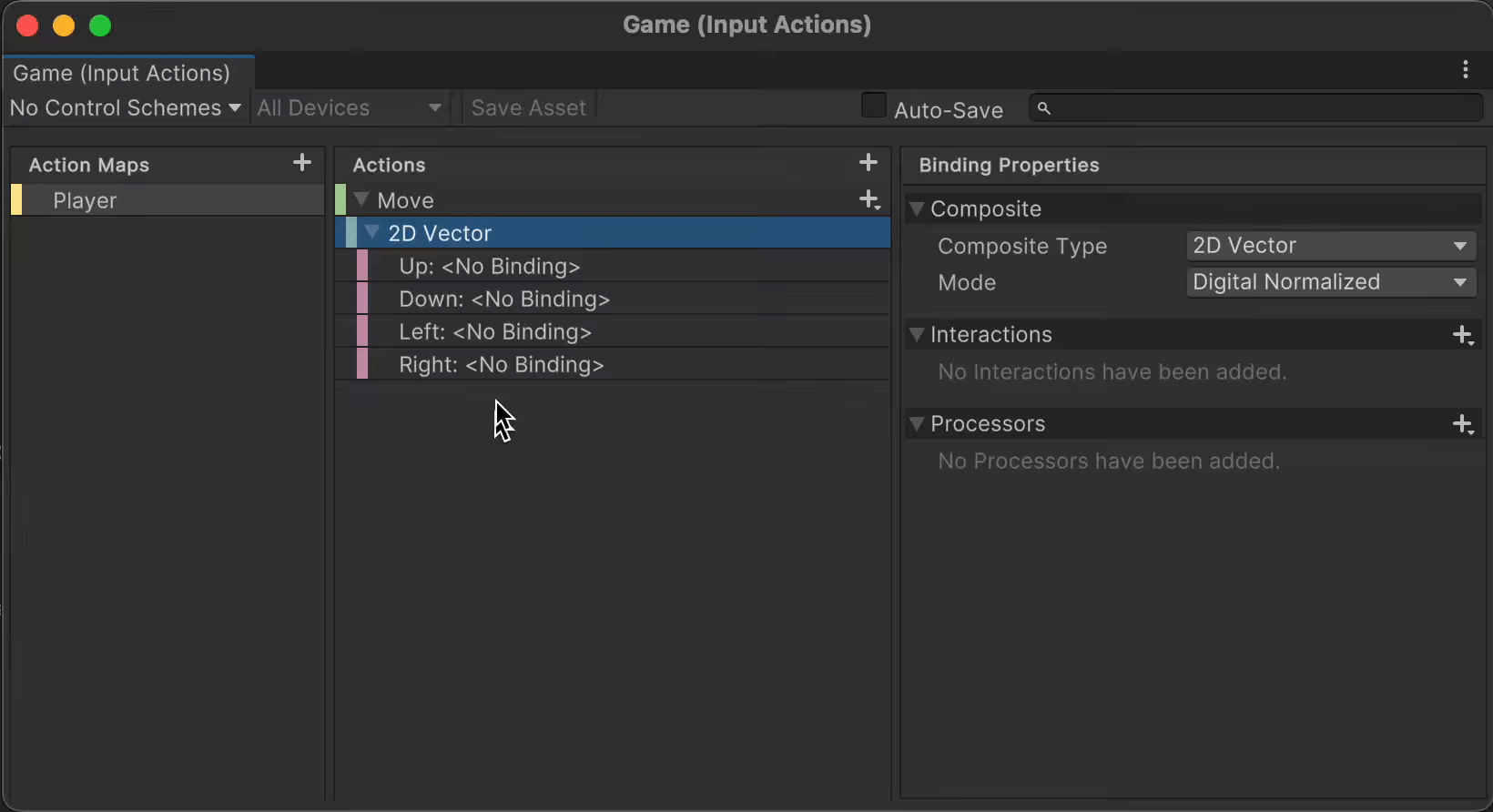Collapse the Interactions section
This screenshot has height=812, width=1493.
pyautogui.click(x=917, y=335)
